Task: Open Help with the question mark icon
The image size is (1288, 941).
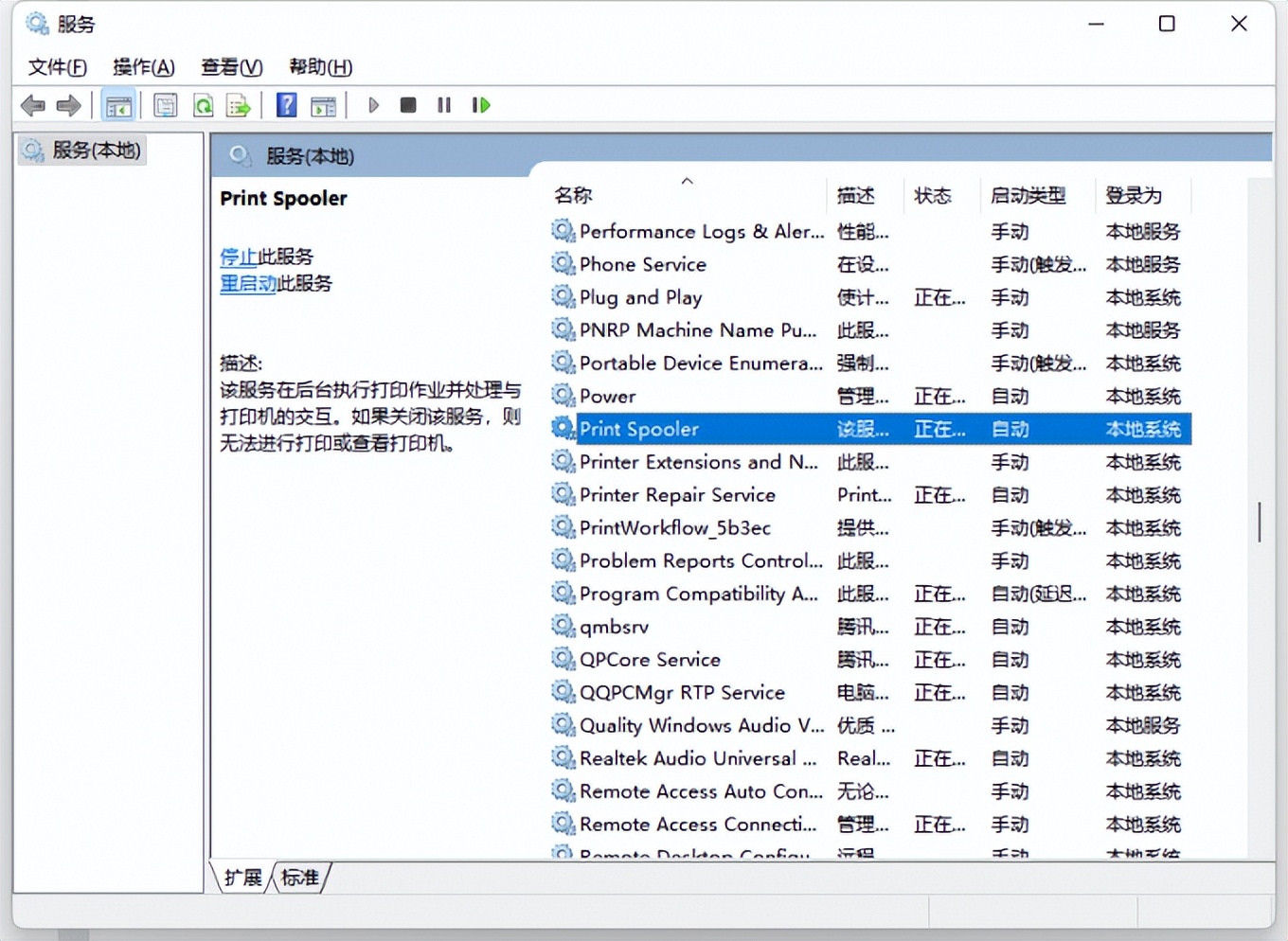Action: click(x=286, y=104)
